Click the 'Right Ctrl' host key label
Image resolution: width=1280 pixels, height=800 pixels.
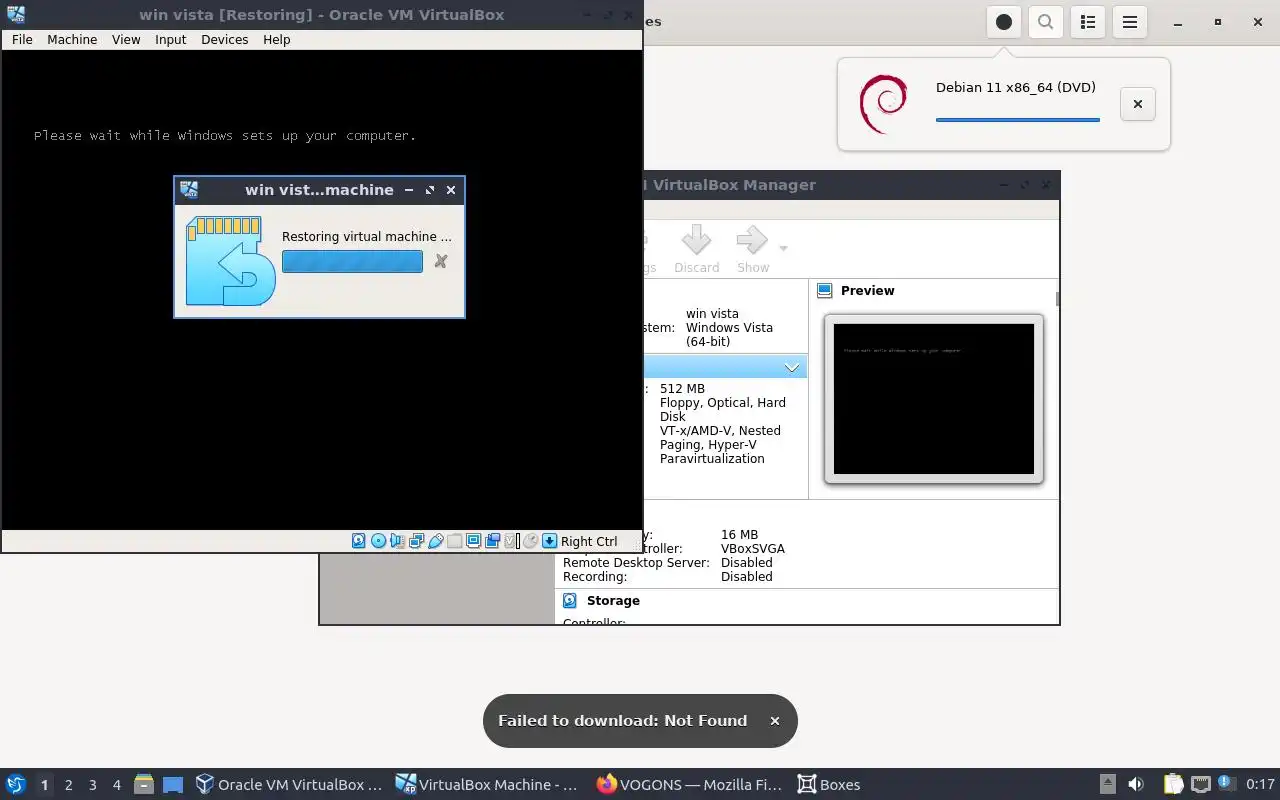589,541
